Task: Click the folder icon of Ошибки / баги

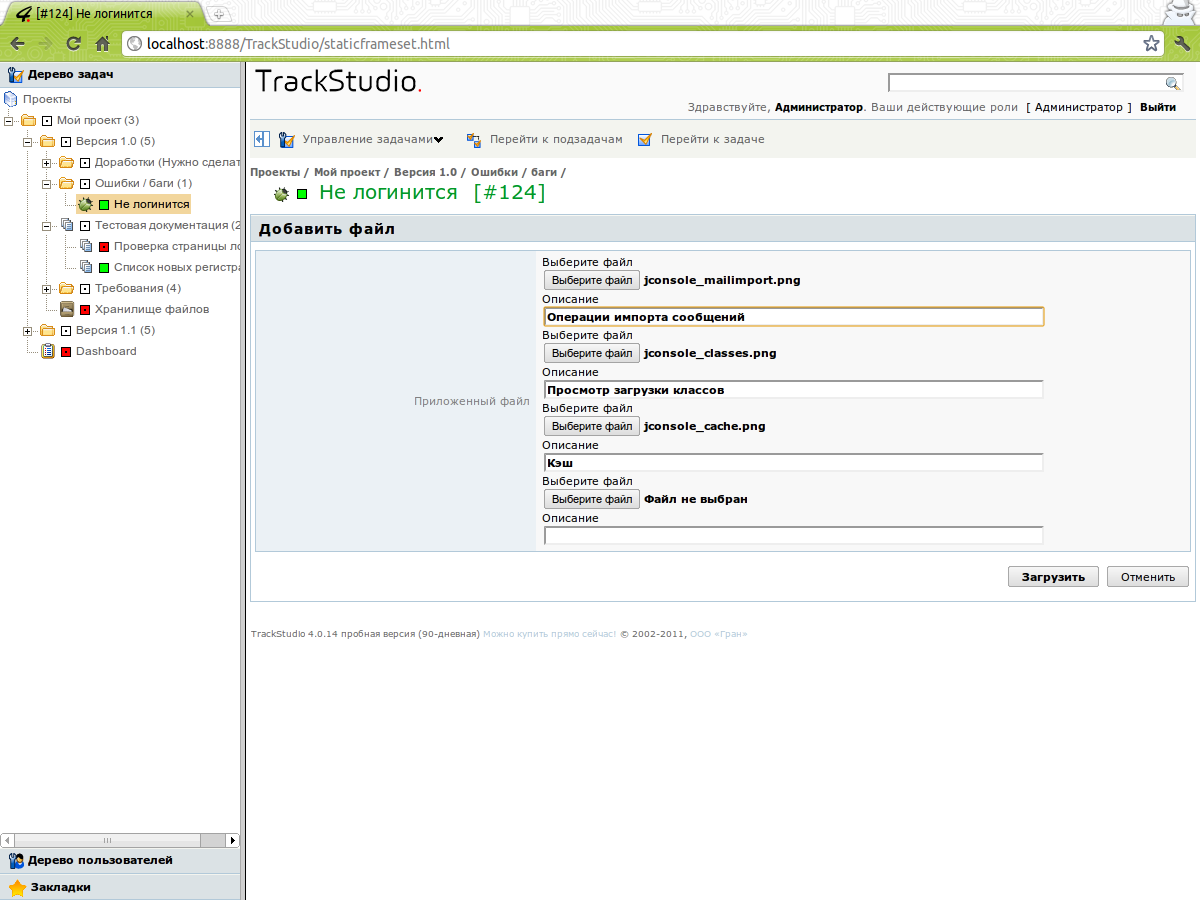Action: (x=66, y=183)
